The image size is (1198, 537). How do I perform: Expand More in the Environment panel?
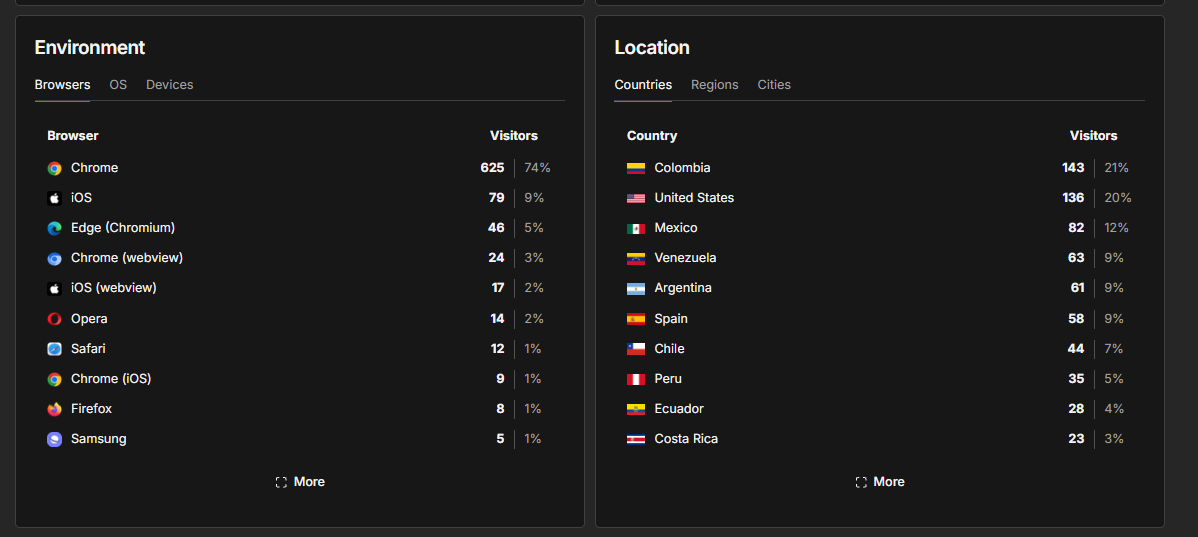(300, 482)
